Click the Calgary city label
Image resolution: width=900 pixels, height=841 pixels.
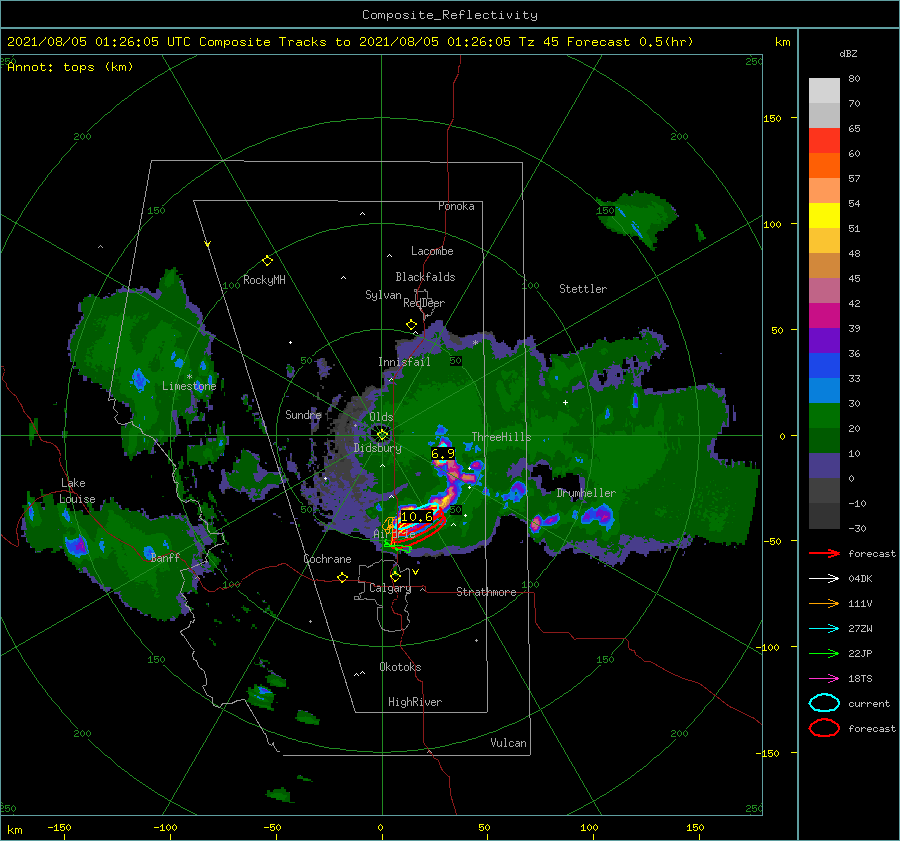[x=390, y=588]
